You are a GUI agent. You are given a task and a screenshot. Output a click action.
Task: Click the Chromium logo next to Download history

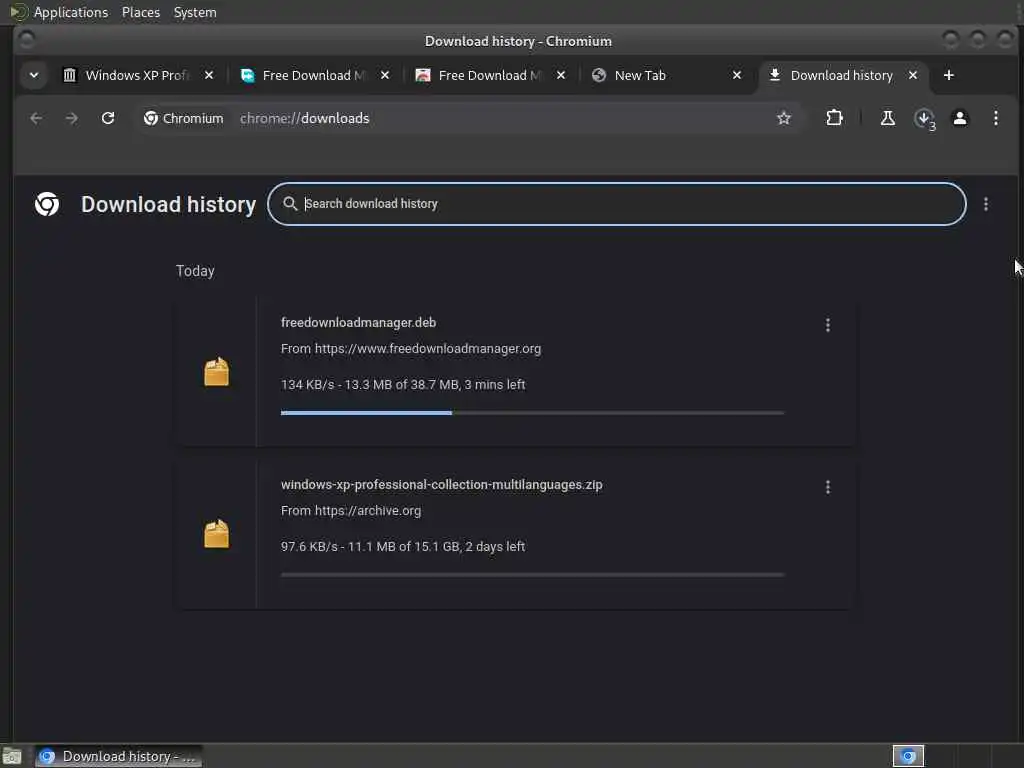[x=47, y=204]
